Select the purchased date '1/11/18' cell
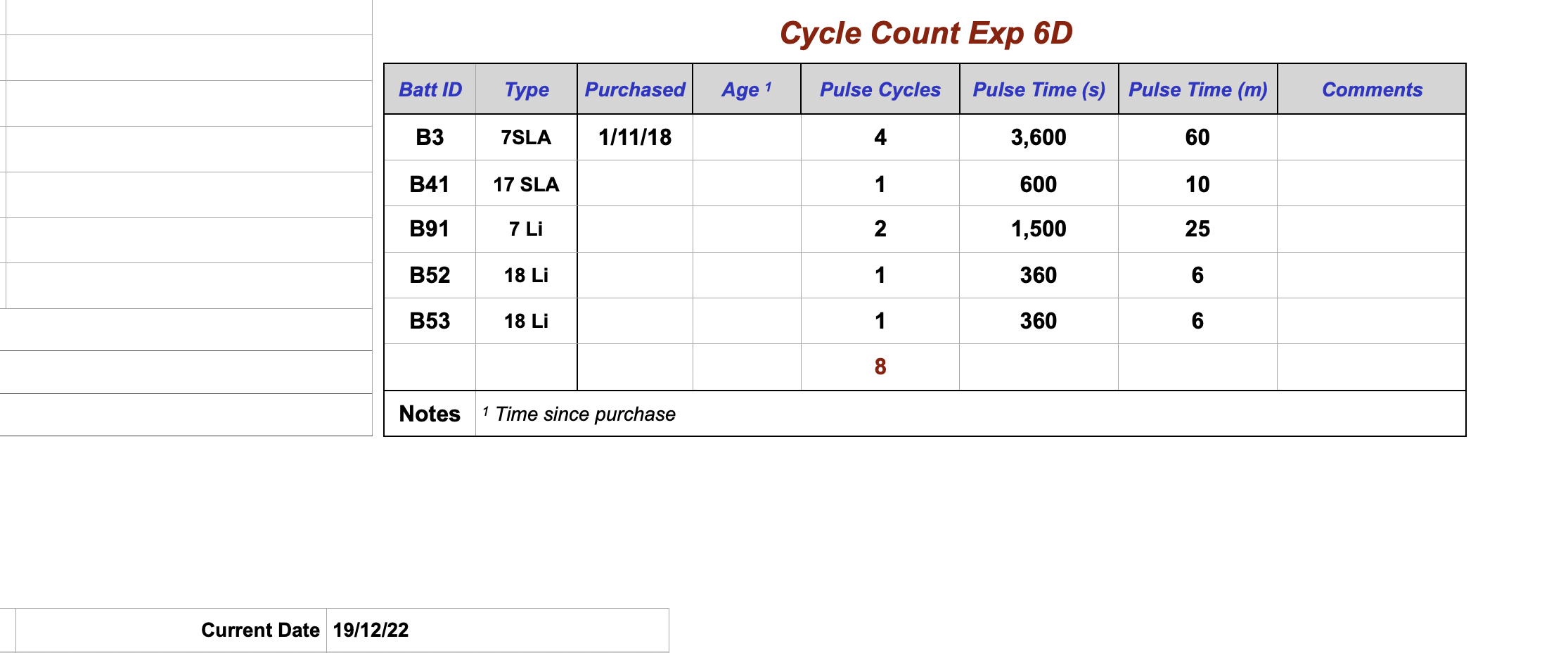 click(635, 137)
